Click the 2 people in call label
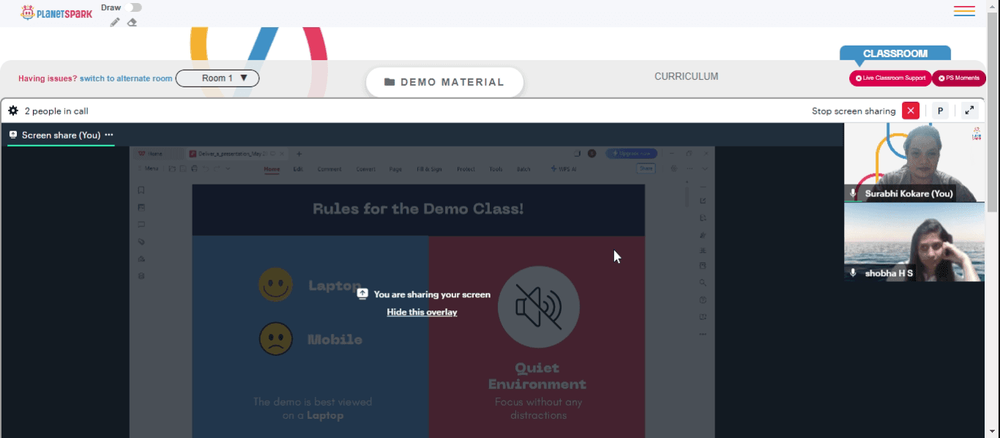Viewport: 1000px width, 438px height. 56,111
